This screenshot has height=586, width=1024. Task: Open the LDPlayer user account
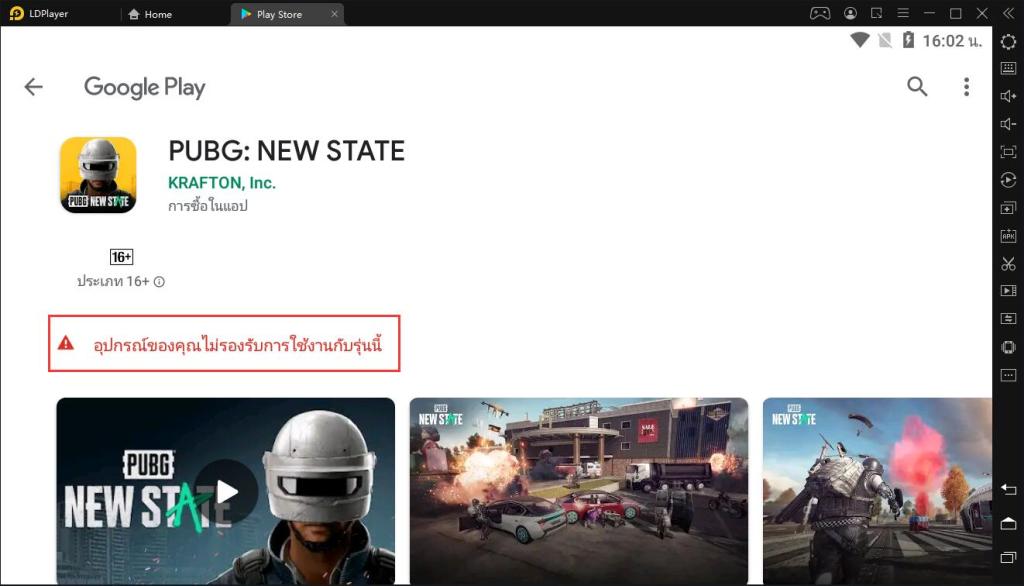point(850,13)
